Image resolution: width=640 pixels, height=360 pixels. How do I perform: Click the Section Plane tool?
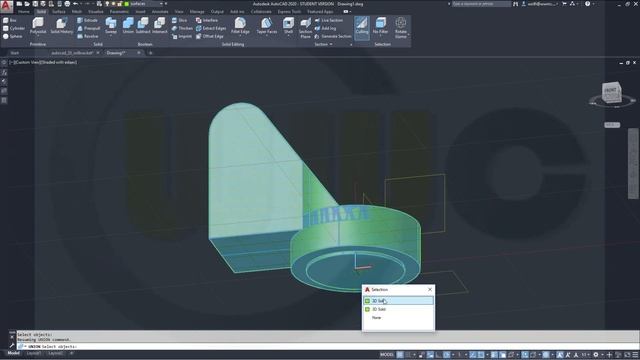coord(305,28)
